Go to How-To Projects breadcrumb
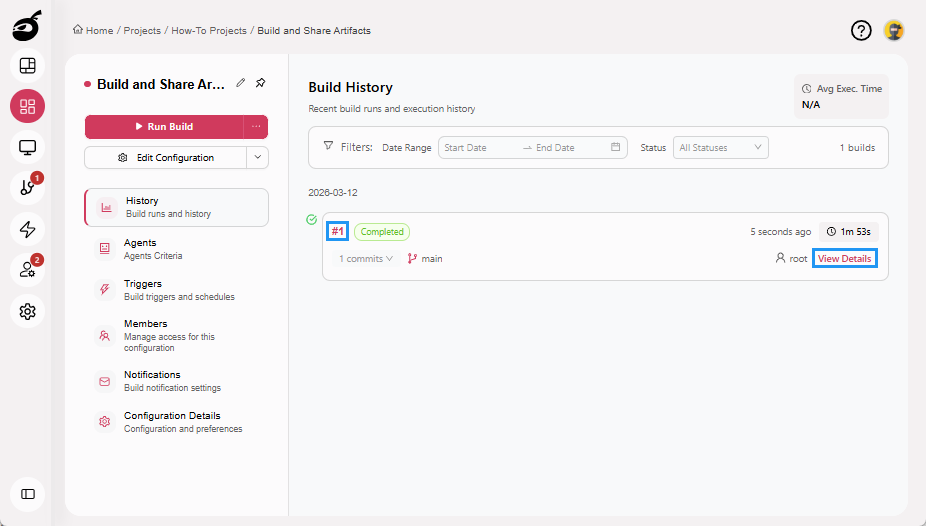926x526 pixels. click(209, 30)
